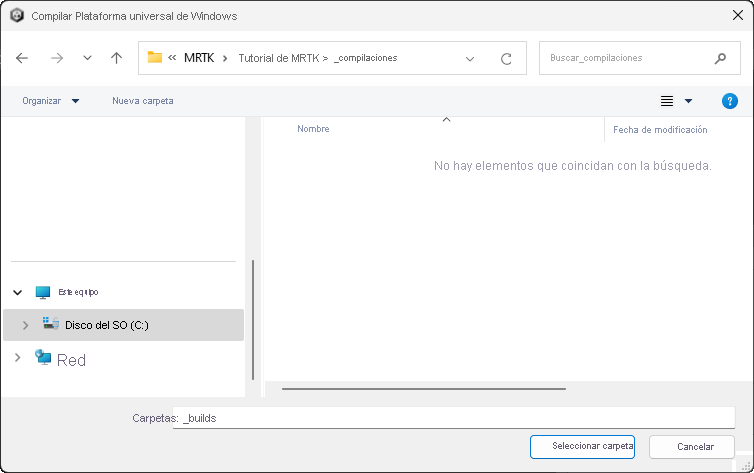Select Red in the navigation pane
Screen dimensions: 754x473
(x=71, y=360)
